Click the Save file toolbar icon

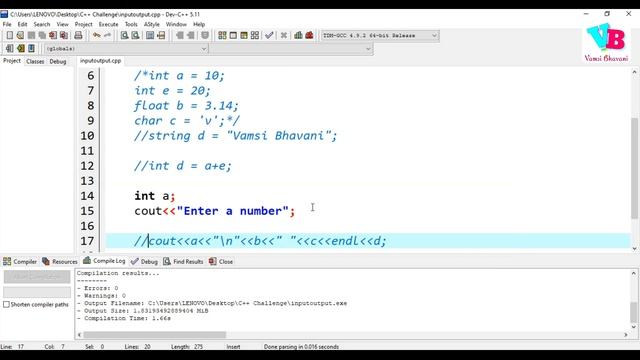pyautogui.click(x=31, y=36)
